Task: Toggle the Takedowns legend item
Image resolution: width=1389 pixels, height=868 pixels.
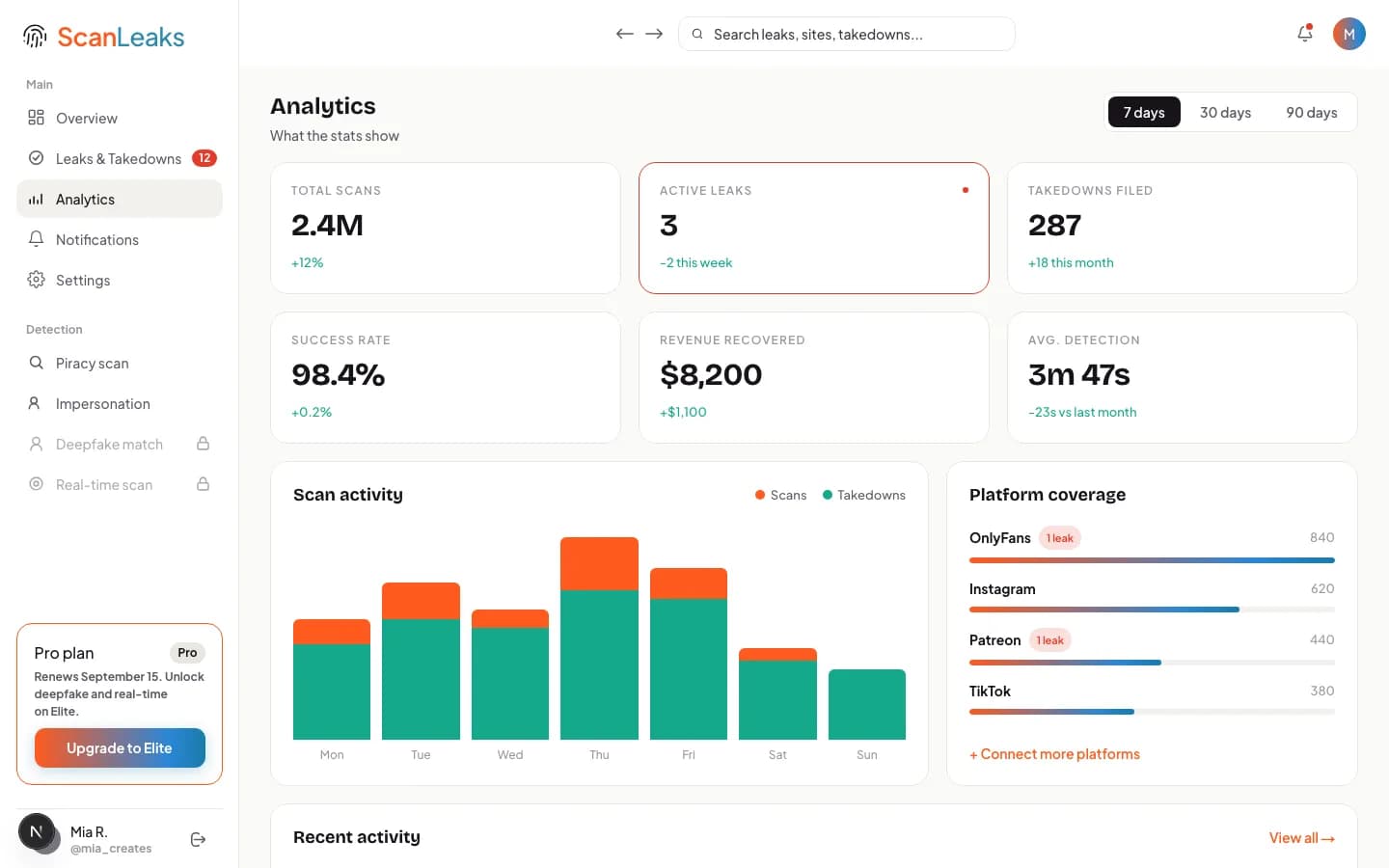Action: (863, 495)
